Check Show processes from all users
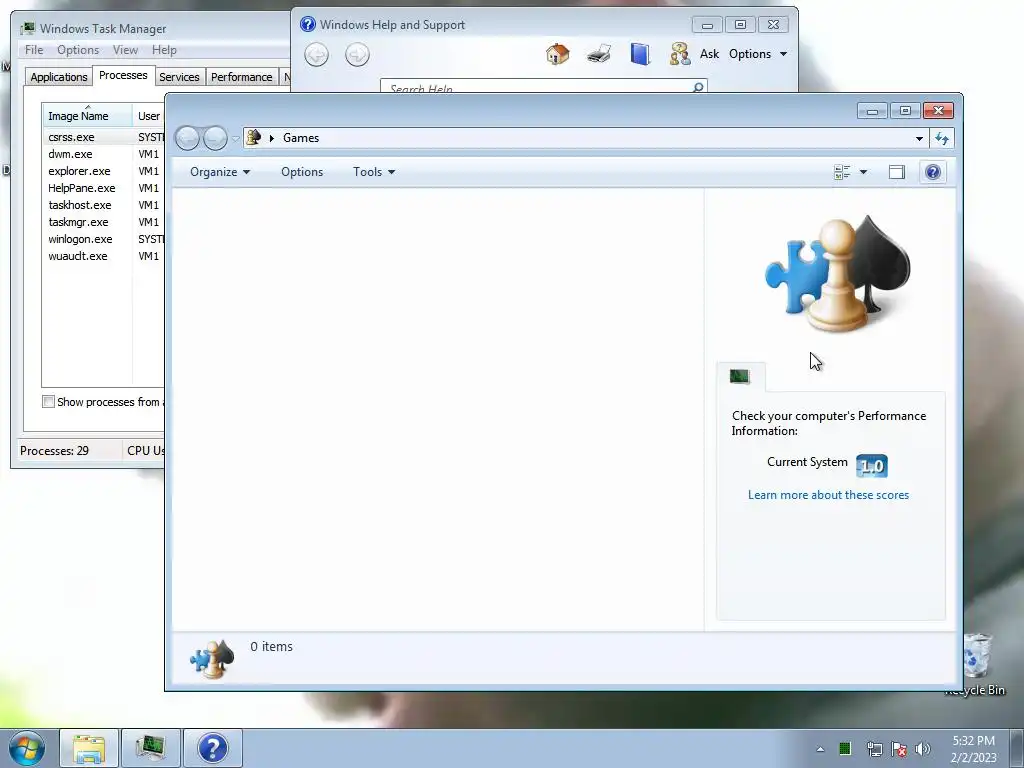This screenshot has height=768, width=1024. (48, 402)
